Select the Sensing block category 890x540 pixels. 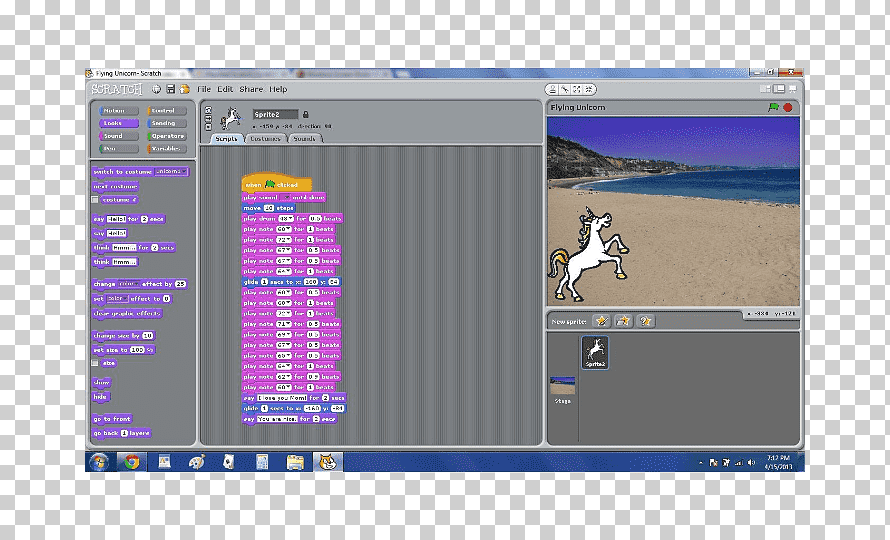click(167, 123)
